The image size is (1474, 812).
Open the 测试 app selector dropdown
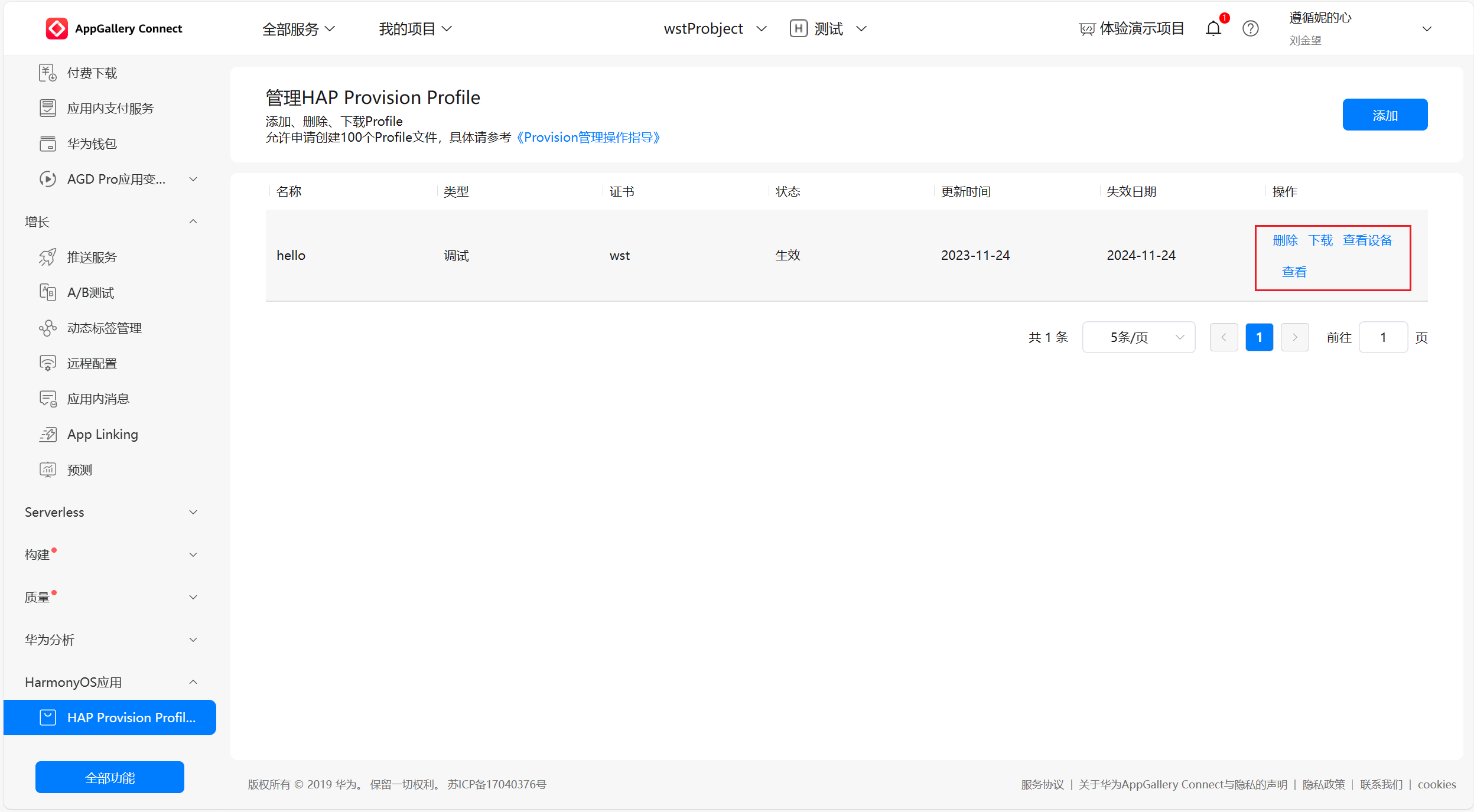(841, 29)
